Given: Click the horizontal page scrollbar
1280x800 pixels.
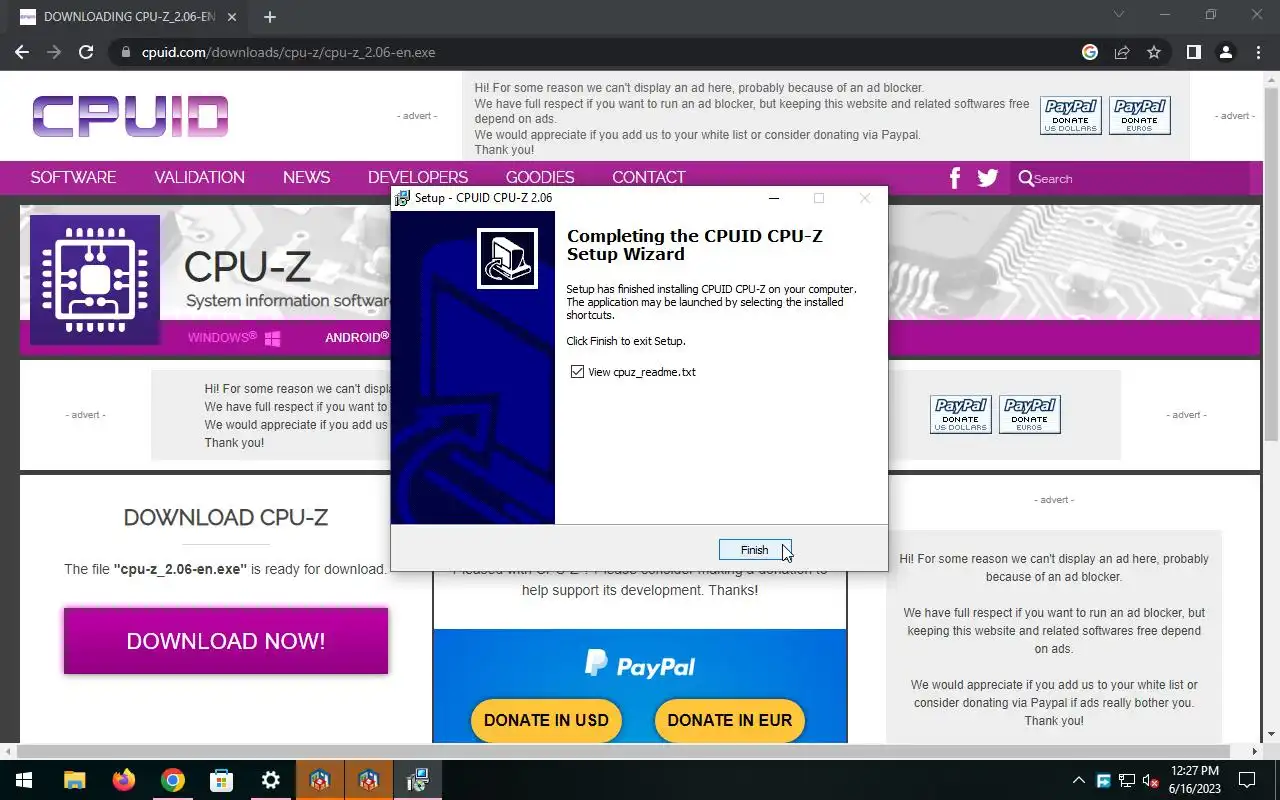Looking at the screenshot, I should click(625, 751).
